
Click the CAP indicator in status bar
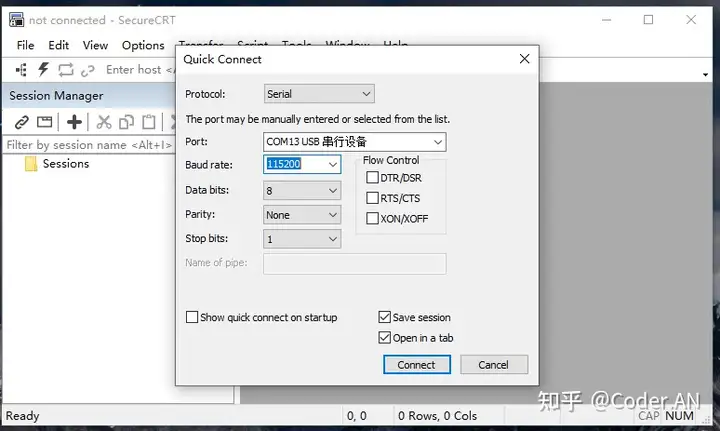coord(649,416)
